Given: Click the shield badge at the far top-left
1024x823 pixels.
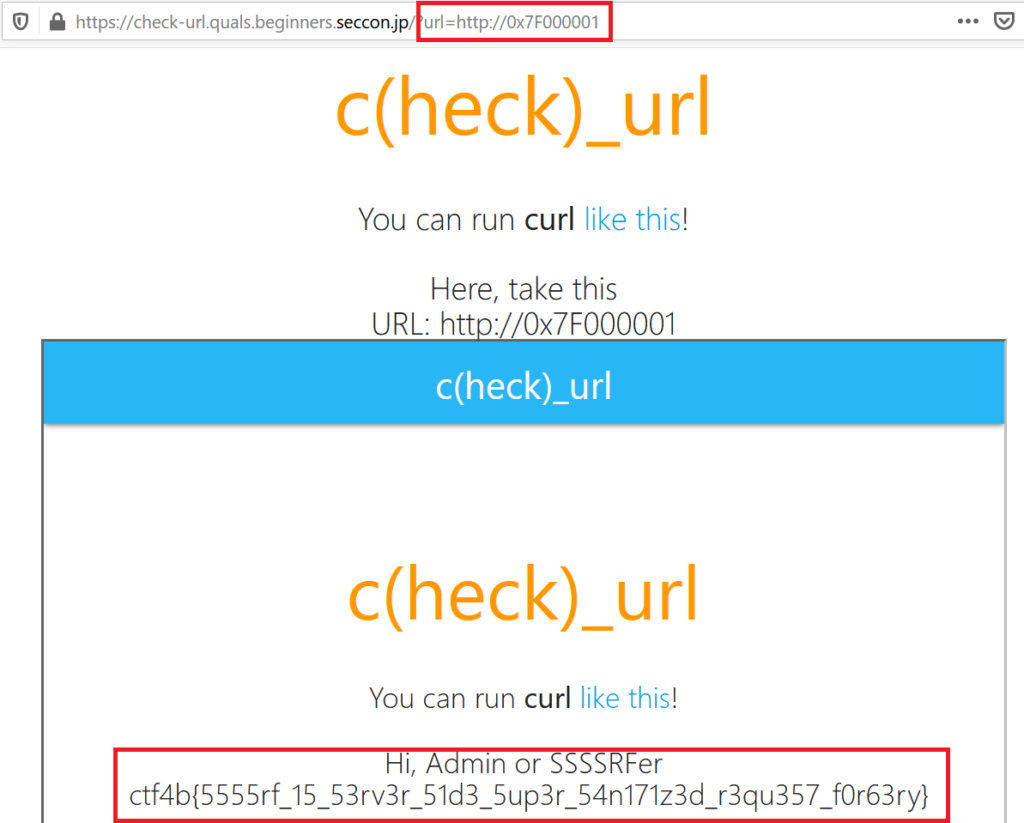Looking at the screenshot, I should (x=19, y=20).
